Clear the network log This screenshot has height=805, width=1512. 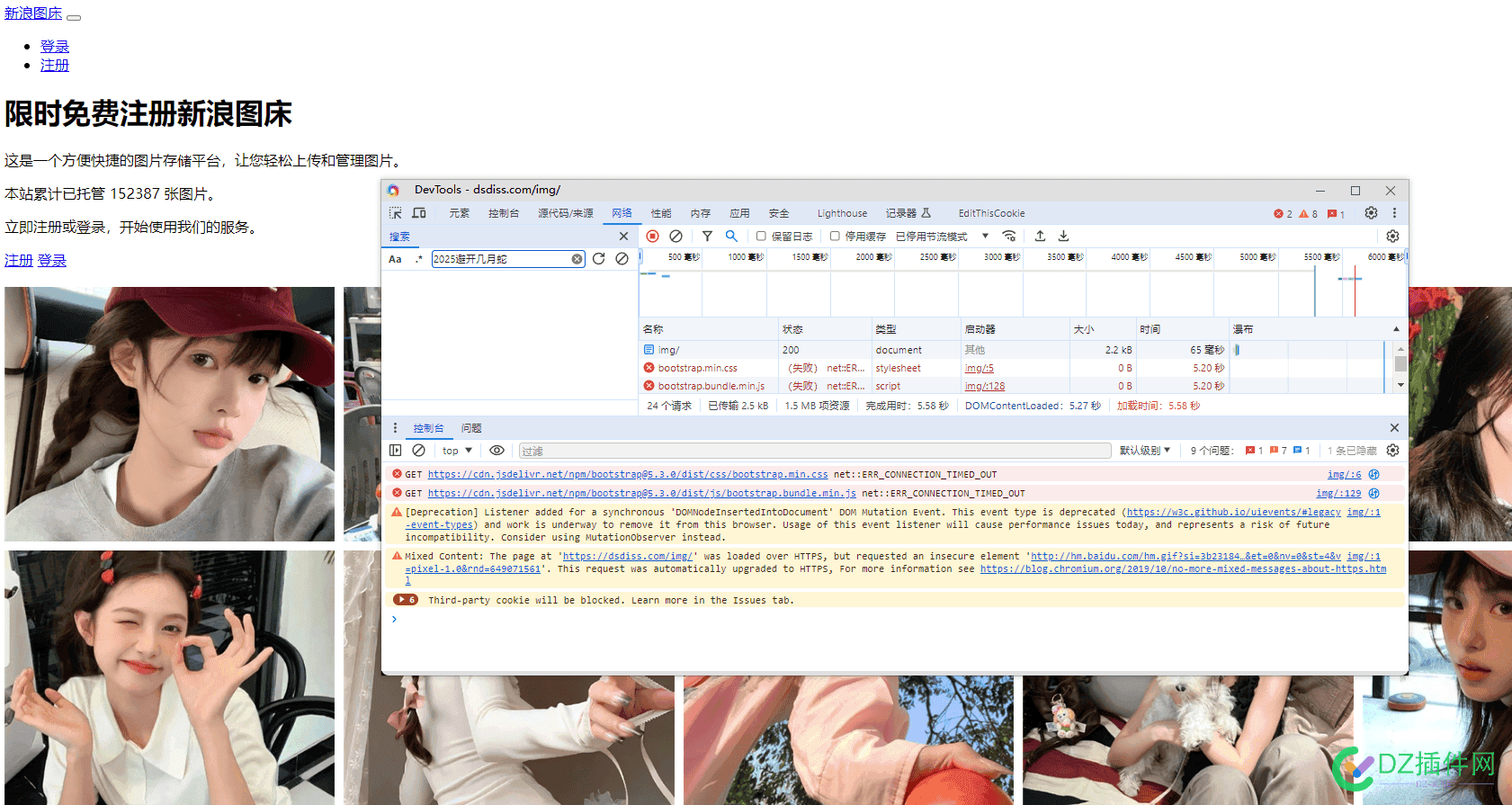(x=675, y=236)
